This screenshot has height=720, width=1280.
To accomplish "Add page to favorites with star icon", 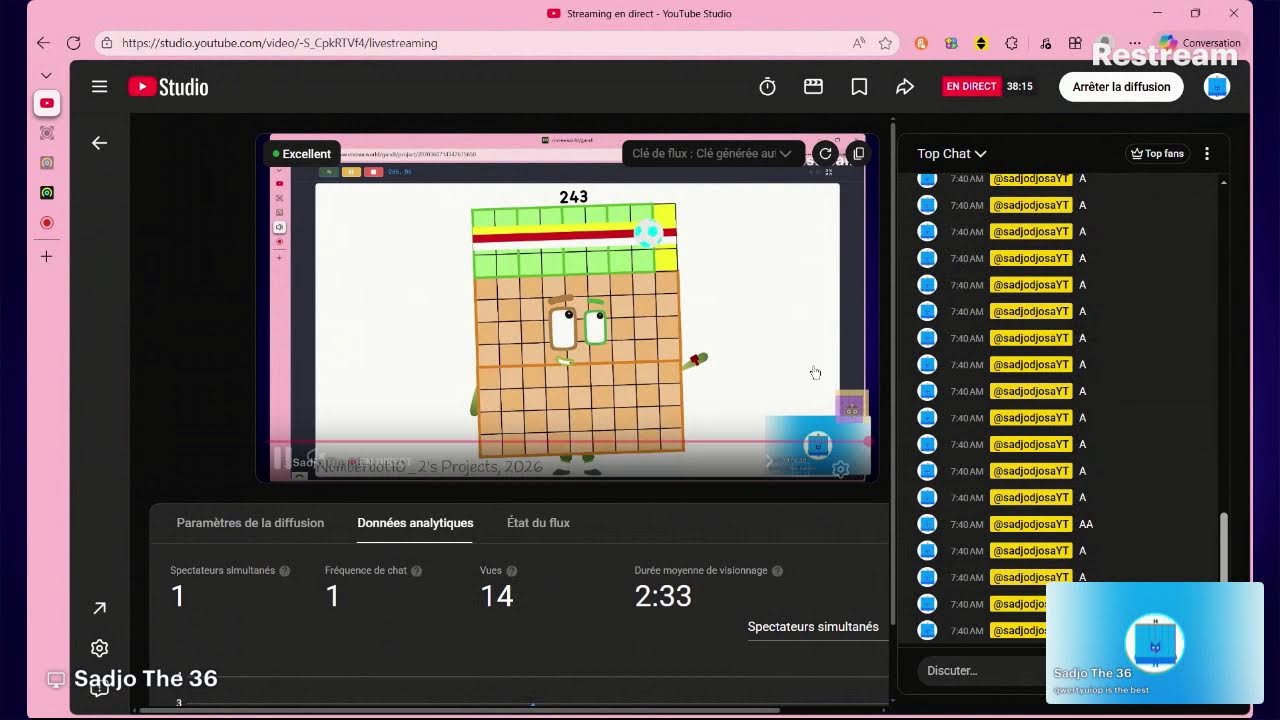I will [x=885, y=43].
